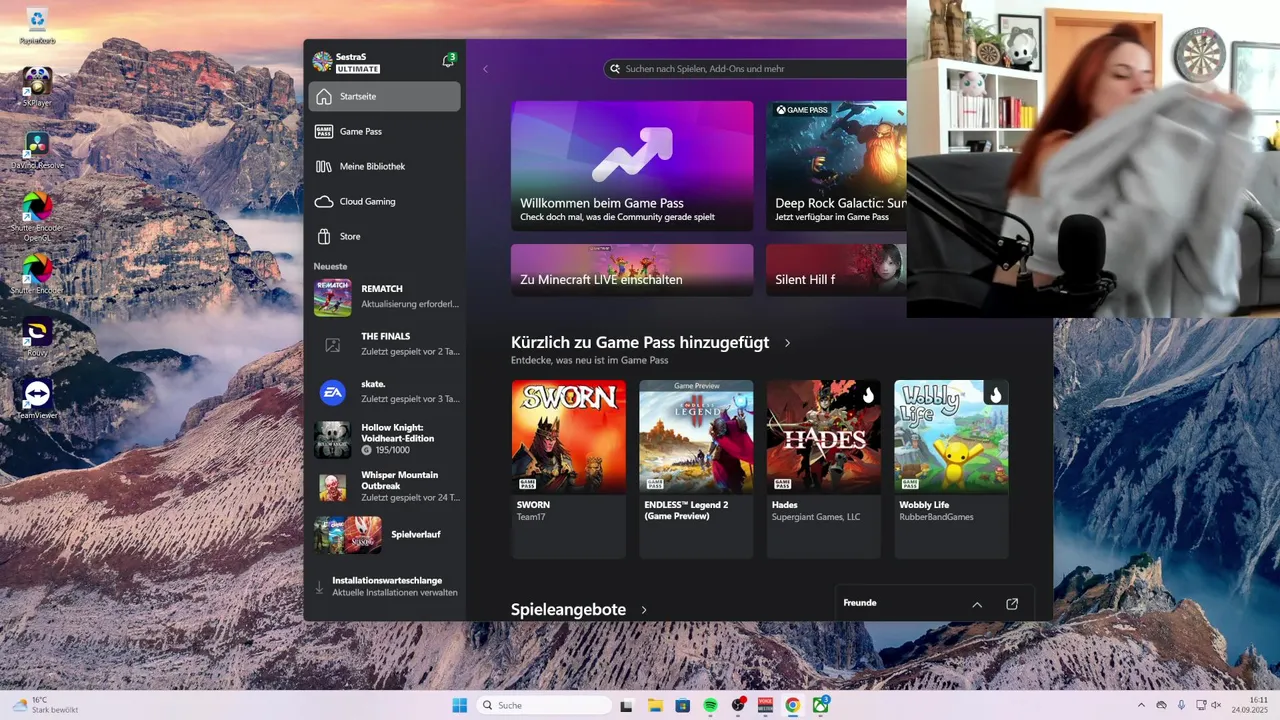The image size is (1280, 720).
Task: Open File Explorer from taskbar
Action: pyautogui.click(x=655, y=705)
